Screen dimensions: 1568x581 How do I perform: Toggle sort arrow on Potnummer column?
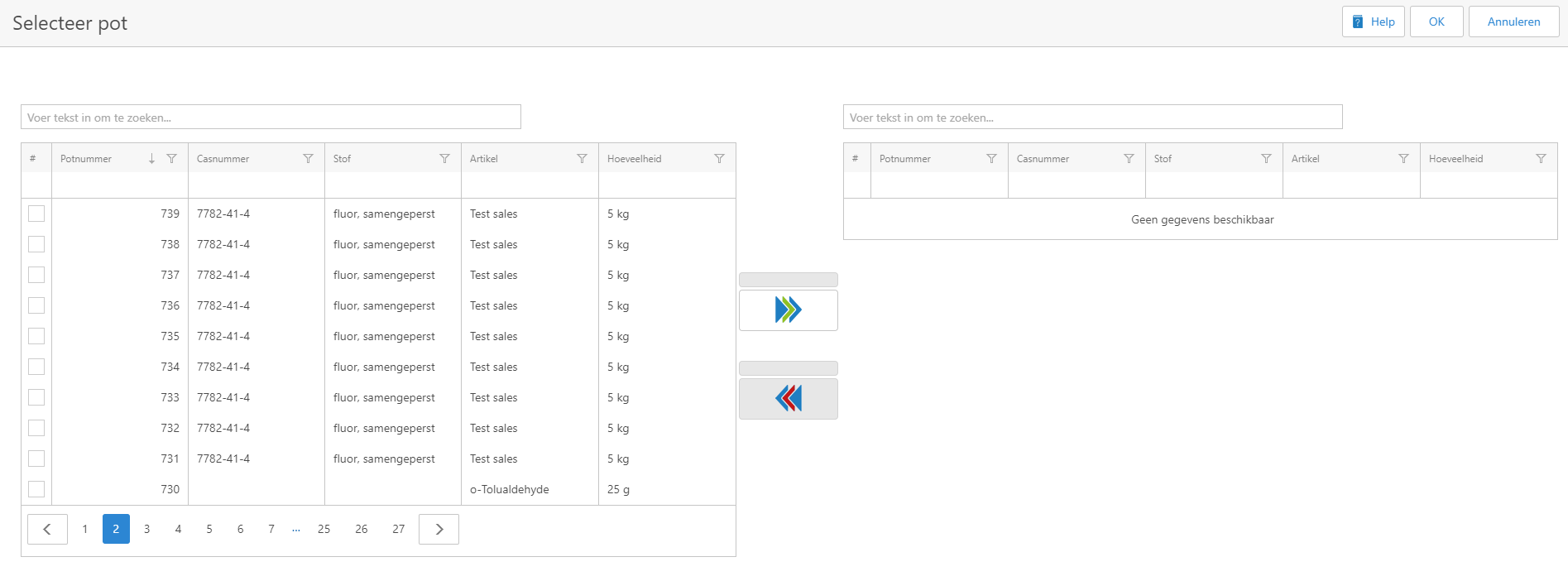151,159
